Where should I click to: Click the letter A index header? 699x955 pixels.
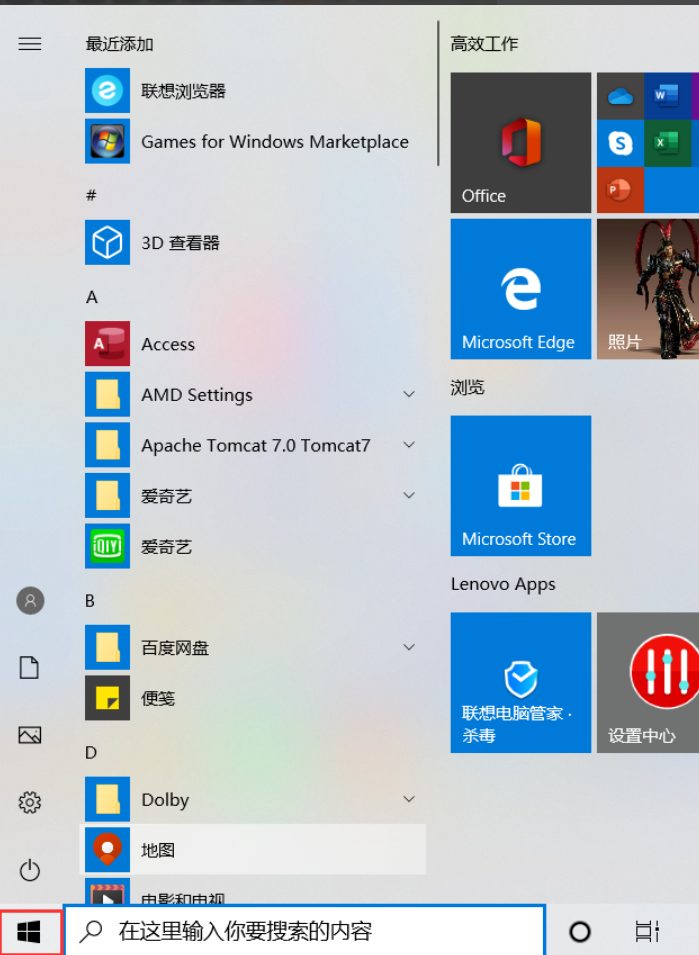(x=91, y=297)
